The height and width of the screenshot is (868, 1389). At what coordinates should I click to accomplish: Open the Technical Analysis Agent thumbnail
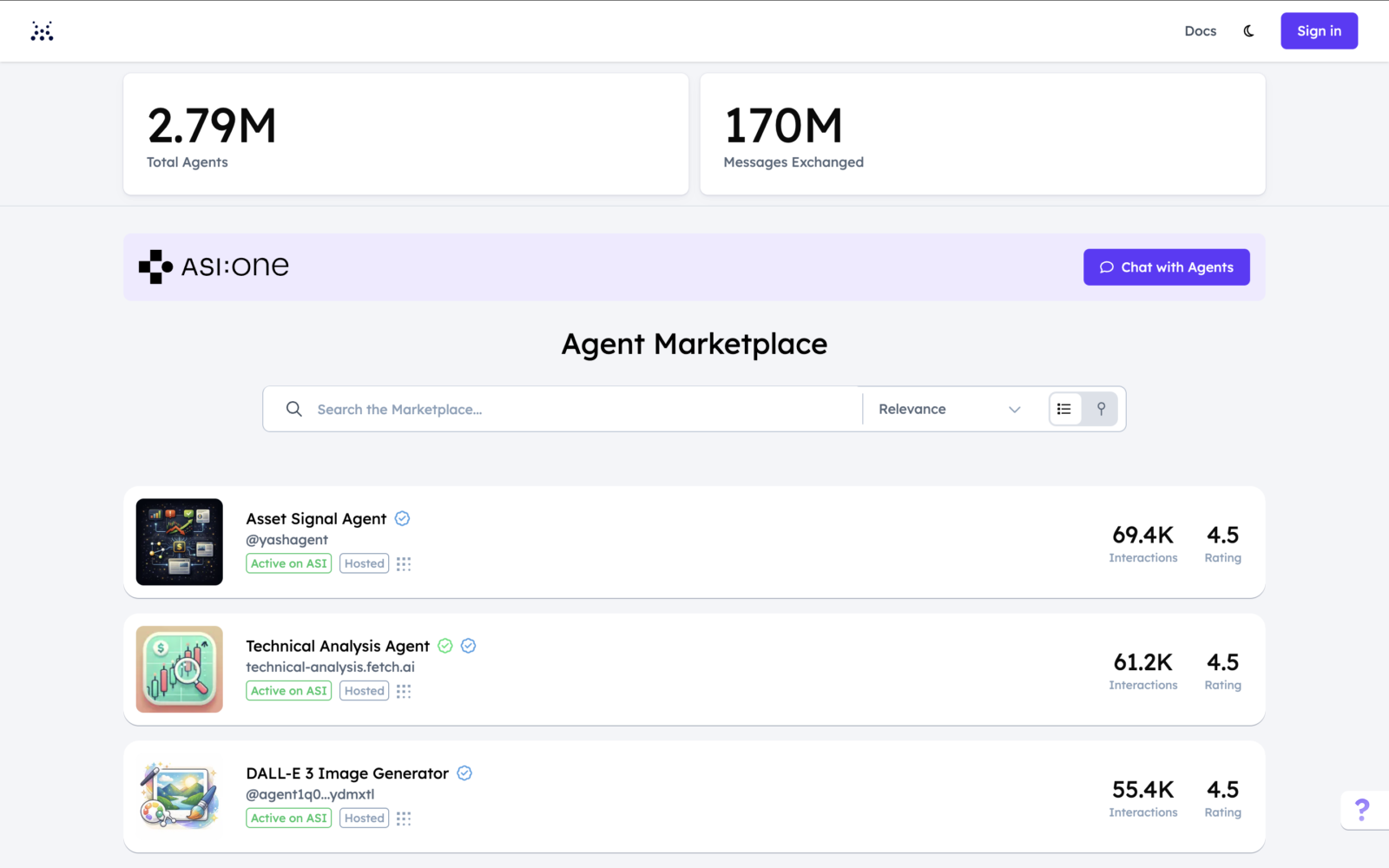click(x=180, y=669)
